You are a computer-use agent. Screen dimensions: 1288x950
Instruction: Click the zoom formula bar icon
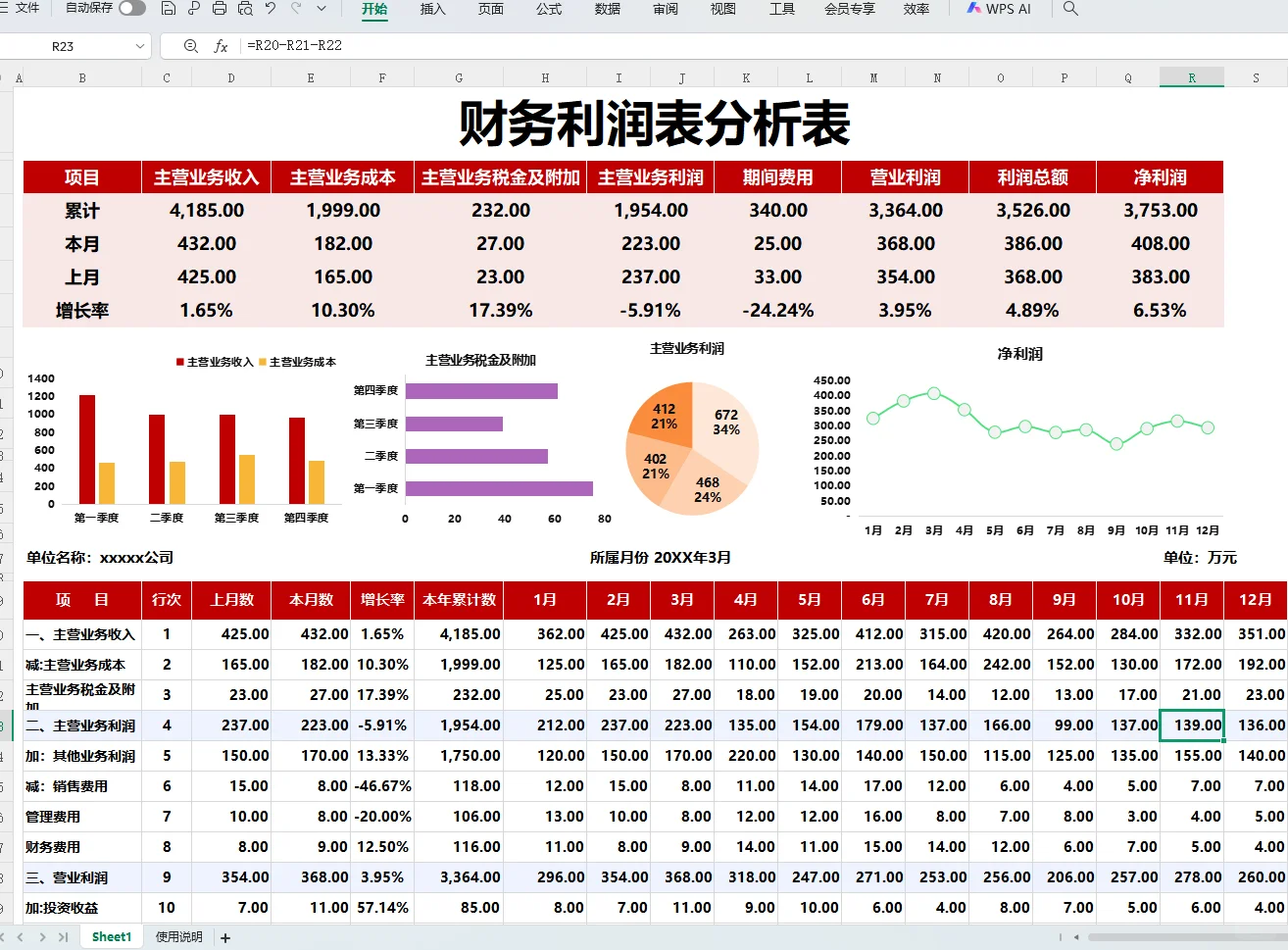190,46
